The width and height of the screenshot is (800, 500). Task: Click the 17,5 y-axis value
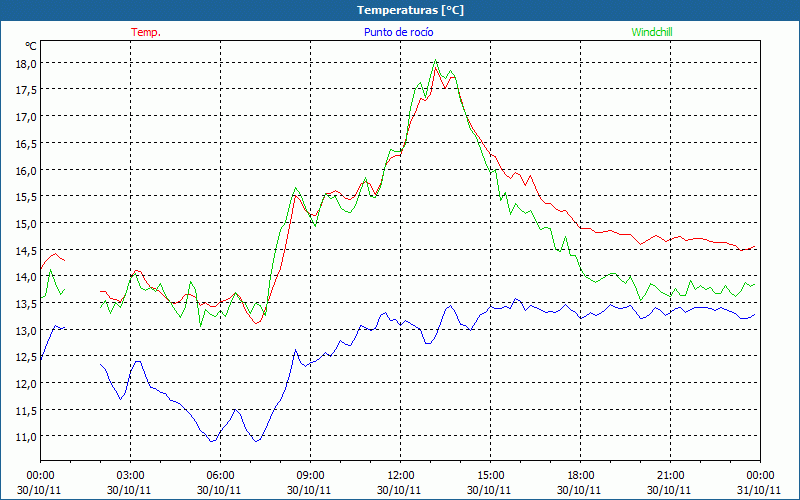tap(26, 90)
